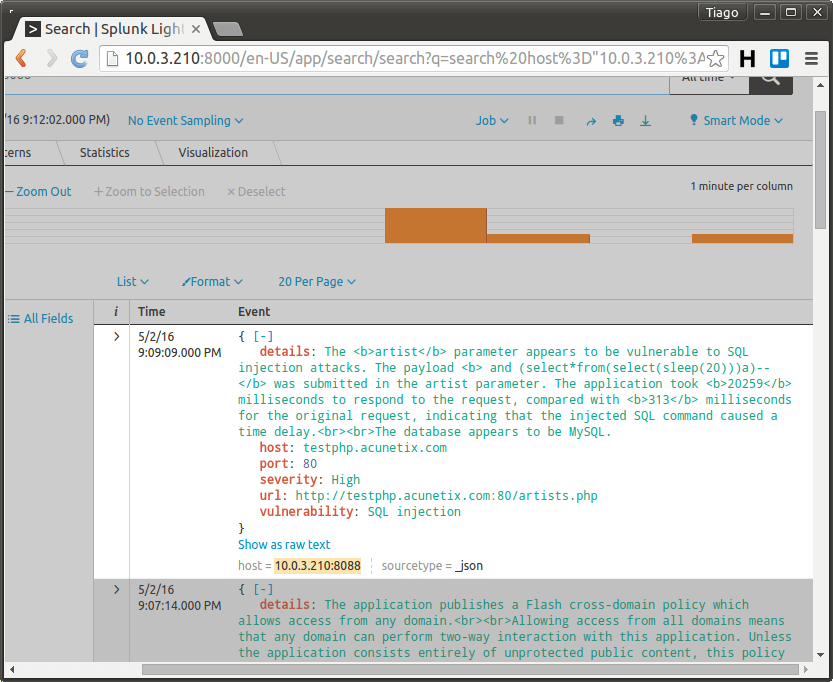Open the Format dropdown
833x682 pixels.
click(x=212, y=282)
